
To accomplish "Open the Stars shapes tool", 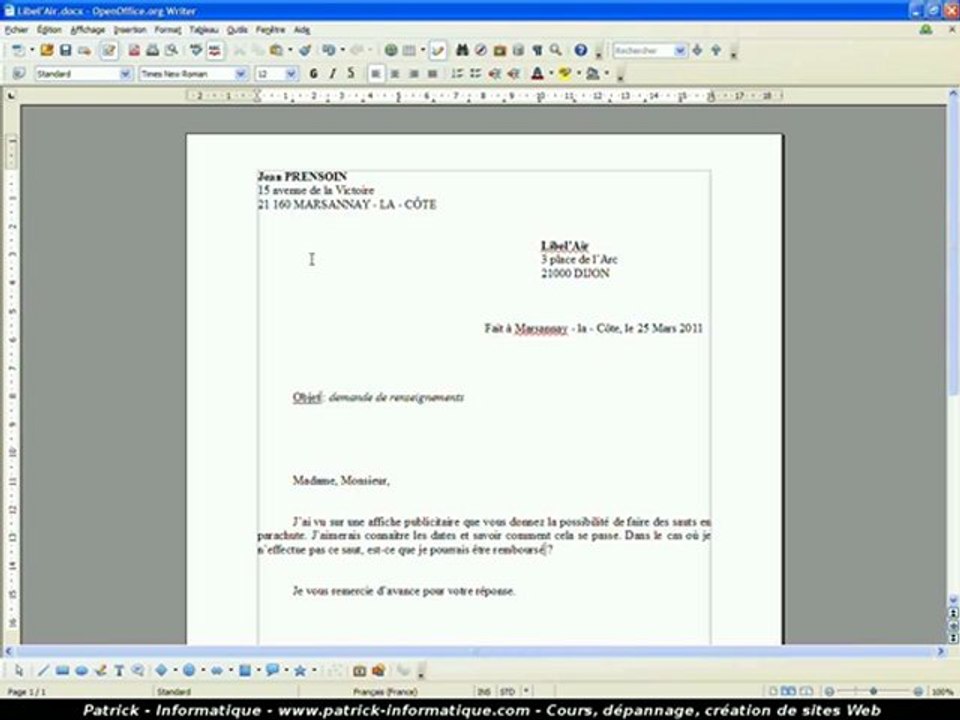I will 300,670.
